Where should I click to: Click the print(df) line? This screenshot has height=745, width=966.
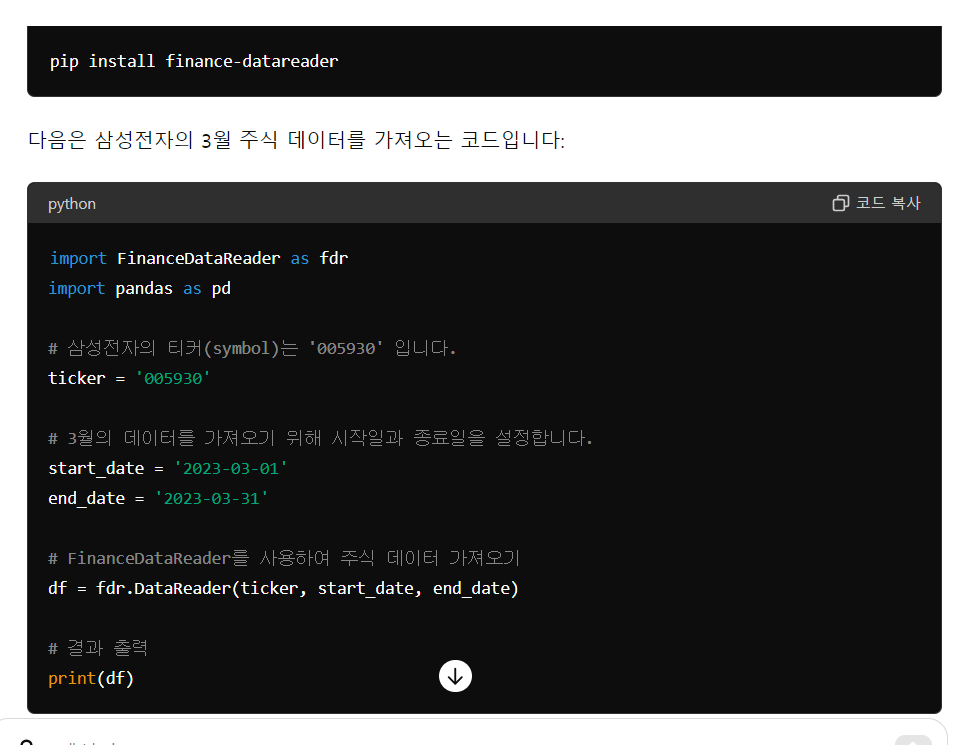point(91,678)
